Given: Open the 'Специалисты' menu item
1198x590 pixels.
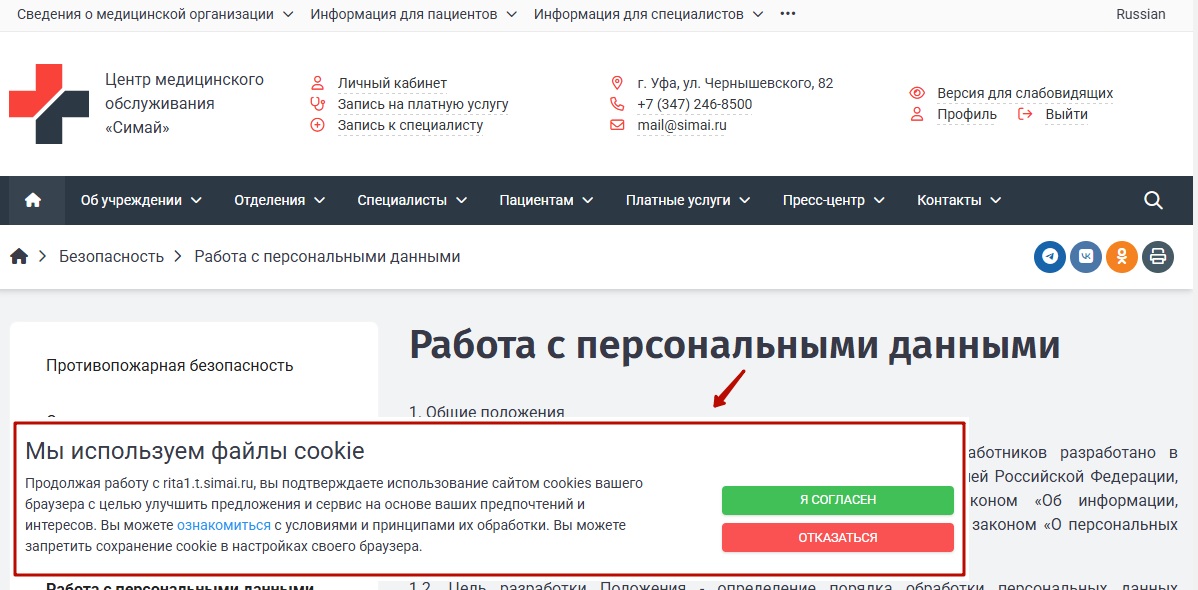Looking at the screenshot, I should (412, 200).
